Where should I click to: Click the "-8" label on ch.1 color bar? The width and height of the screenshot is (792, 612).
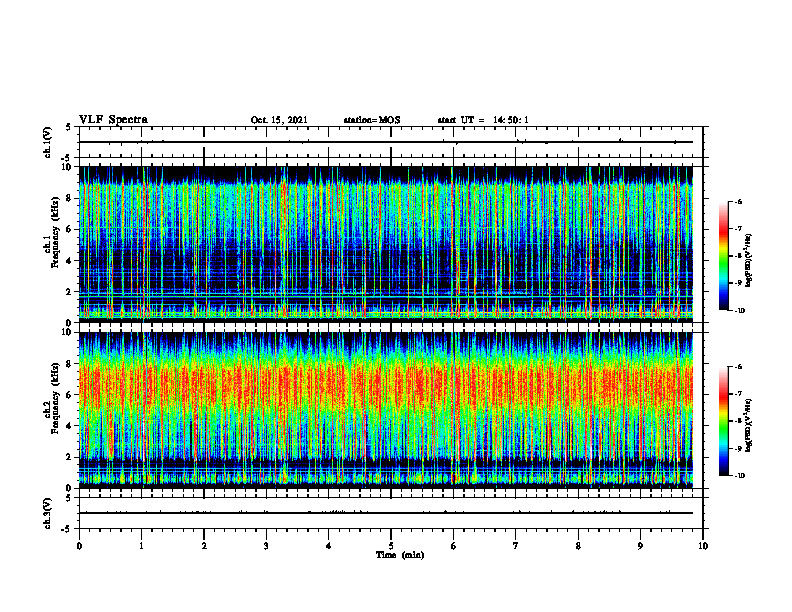click(738, 256)
